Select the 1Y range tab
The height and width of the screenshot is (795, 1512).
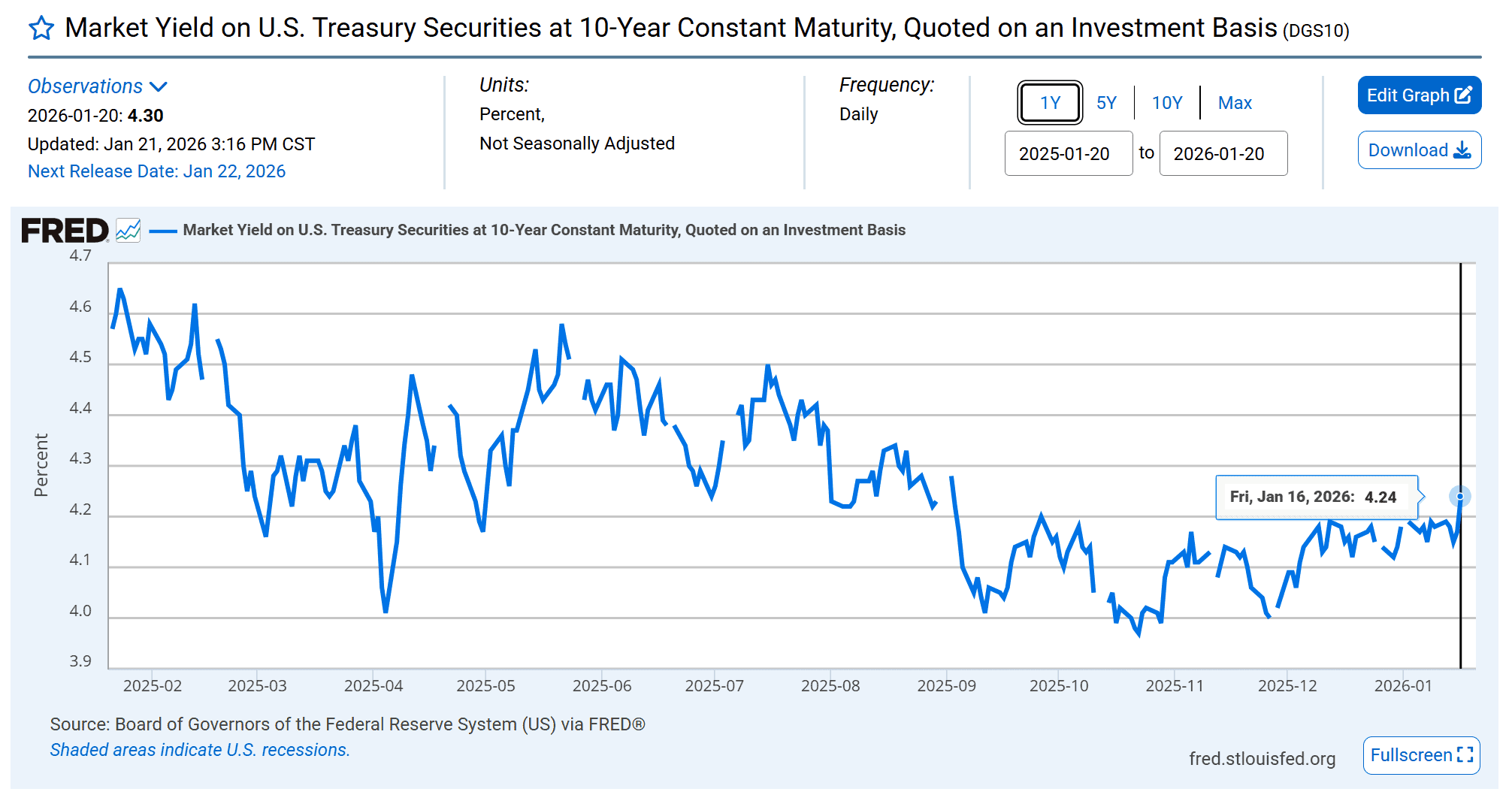1050,103
